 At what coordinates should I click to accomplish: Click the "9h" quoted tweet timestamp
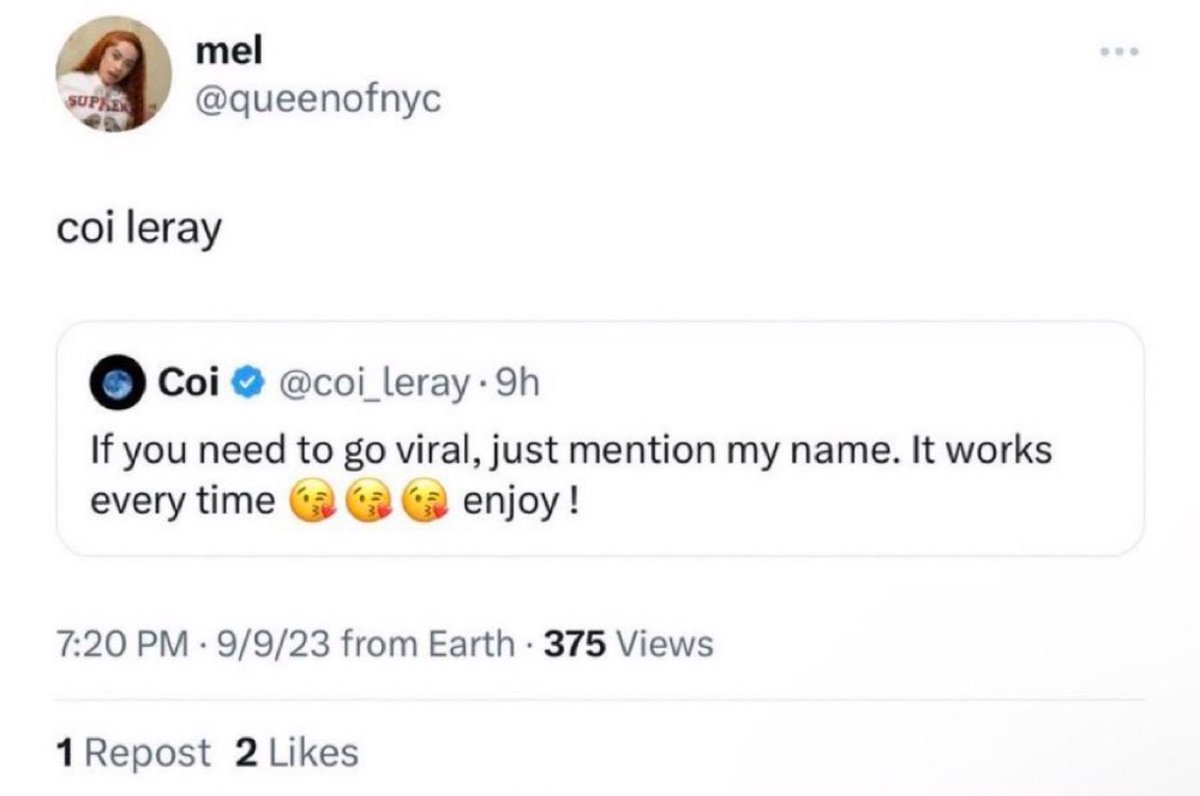[x=518, y=383]
